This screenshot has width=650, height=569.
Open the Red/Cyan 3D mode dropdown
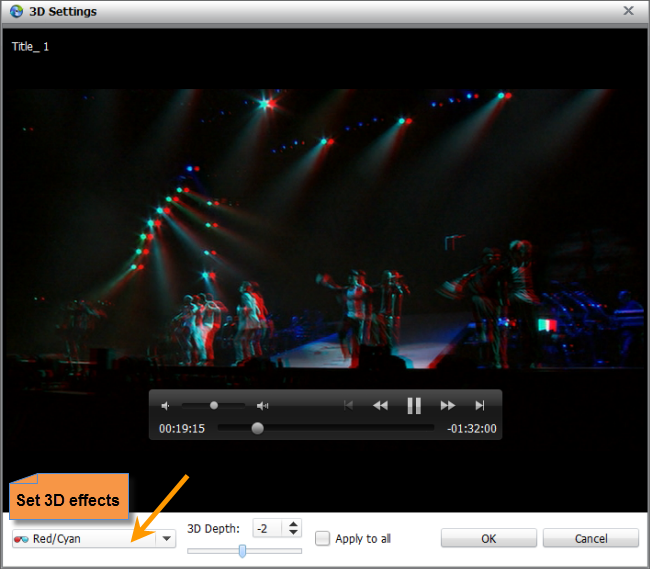[166, 539]
